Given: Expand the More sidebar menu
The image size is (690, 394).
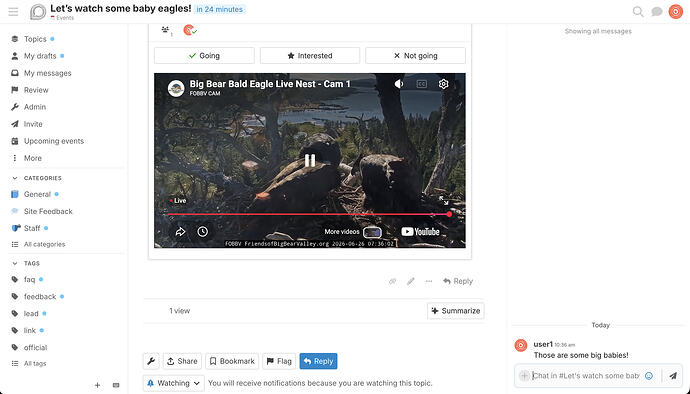Looking at the screenshot, I should (x=33, y=158).
